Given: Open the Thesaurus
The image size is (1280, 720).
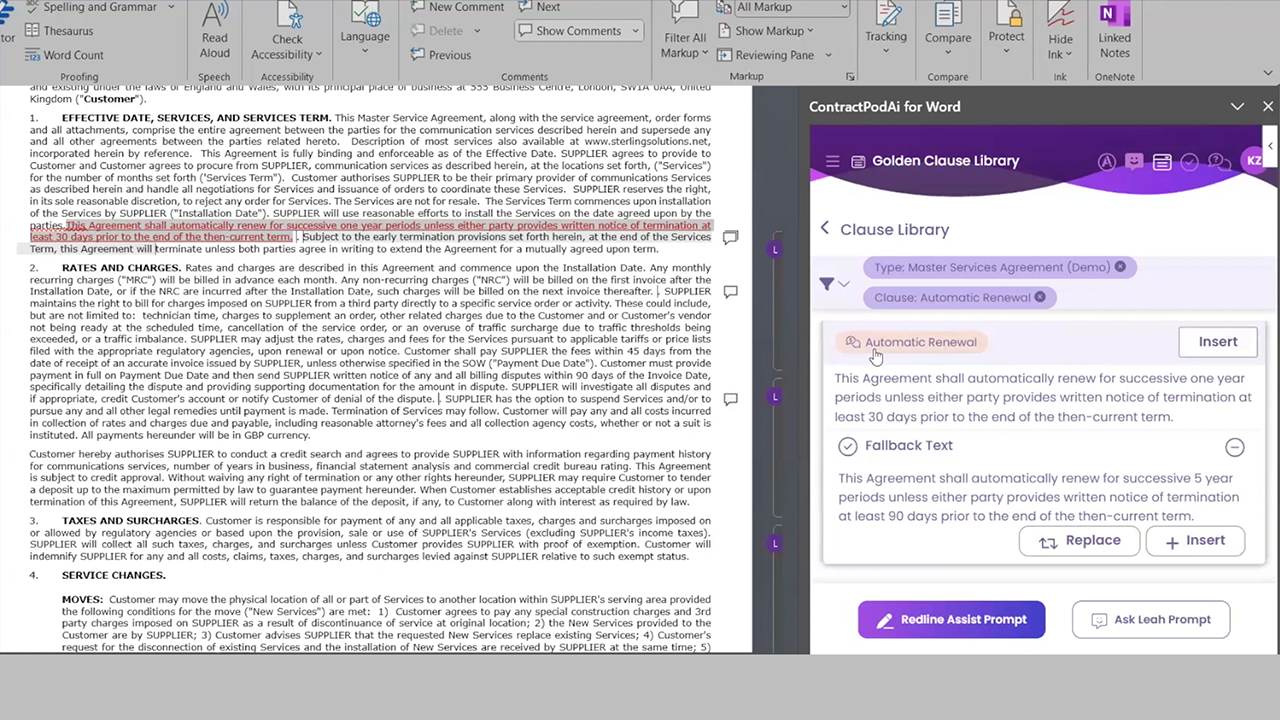Looking at the screenshot, I should point(58,31).
